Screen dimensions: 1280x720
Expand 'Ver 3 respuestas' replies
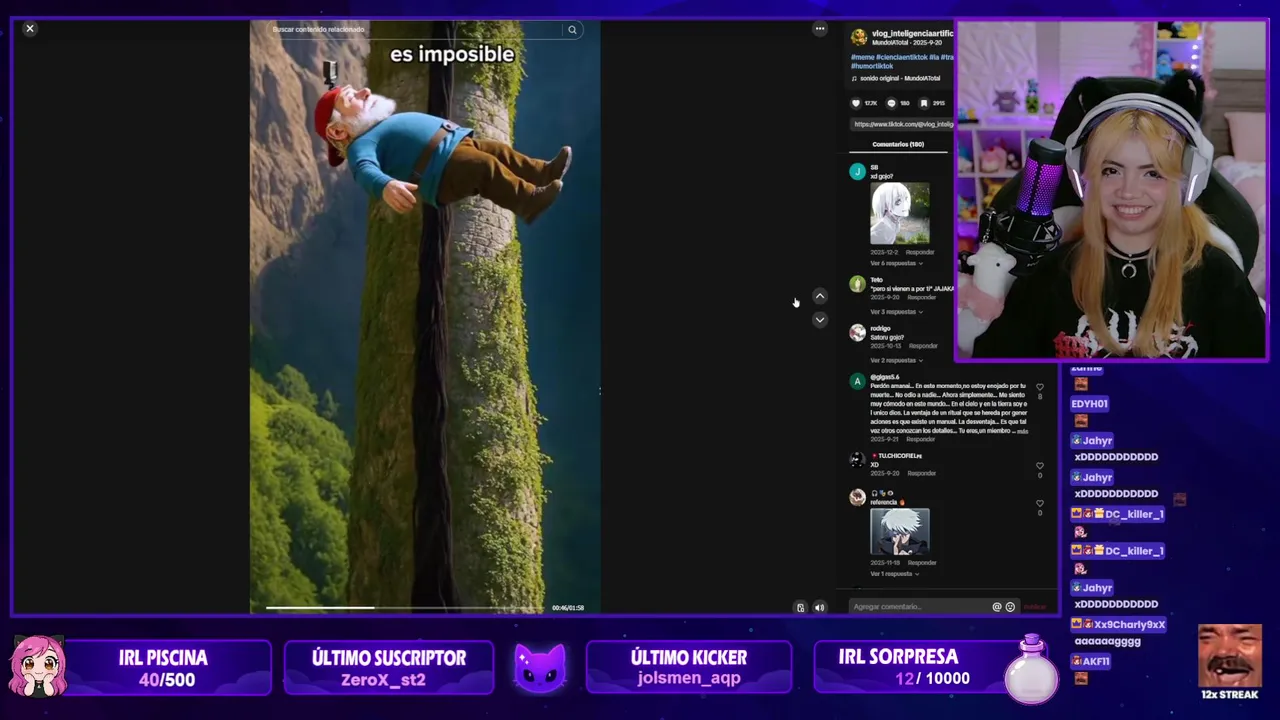pos(896,312)
